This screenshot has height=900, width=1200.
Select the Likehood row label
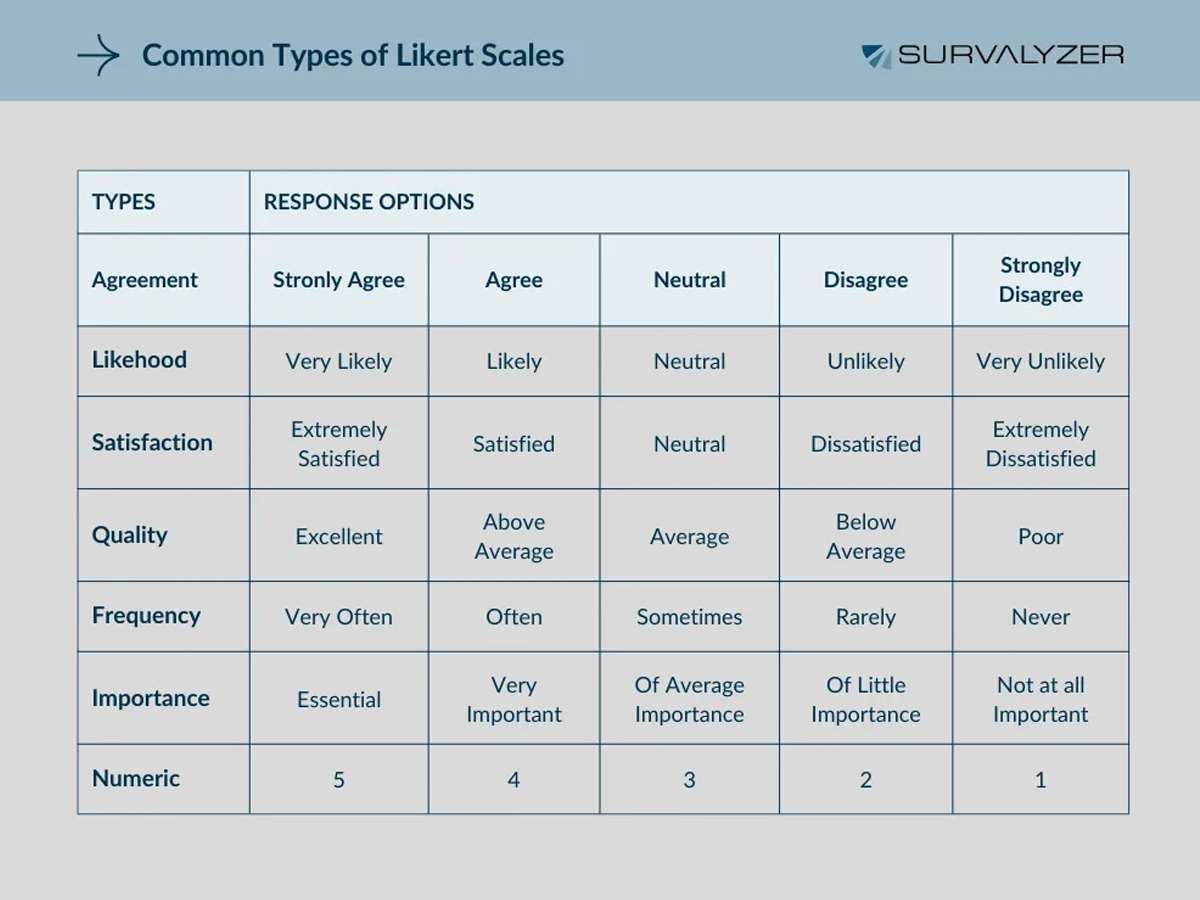[140, 361]
